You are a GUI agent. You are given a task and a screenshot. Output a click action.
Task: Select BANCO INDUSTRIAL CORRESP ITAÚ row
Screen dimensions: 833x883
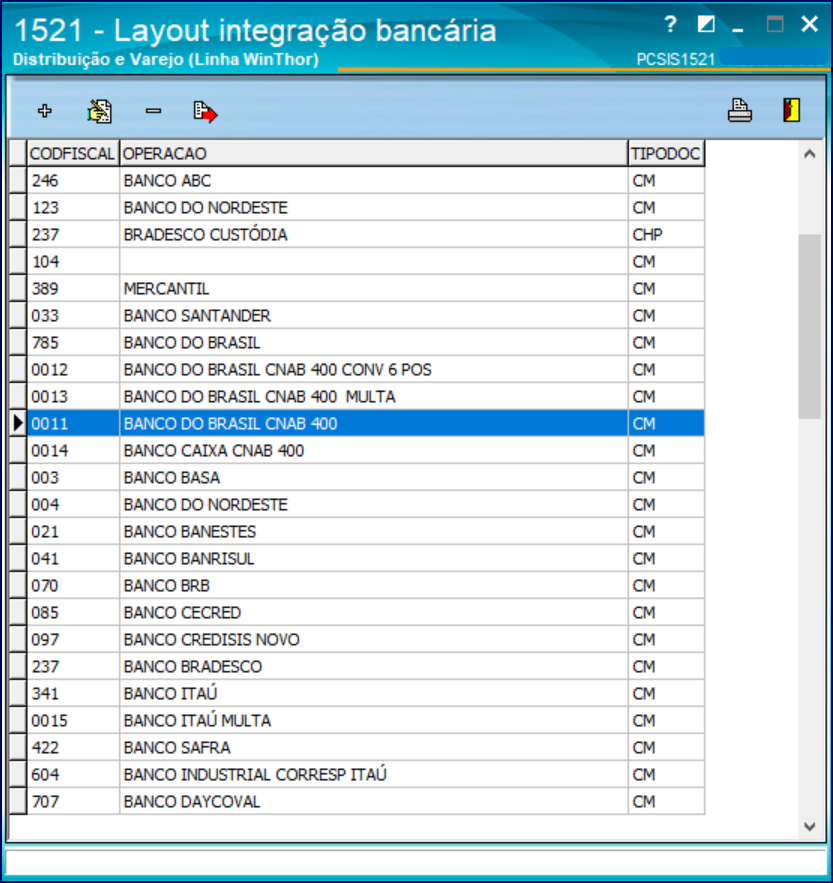[366, 775]
